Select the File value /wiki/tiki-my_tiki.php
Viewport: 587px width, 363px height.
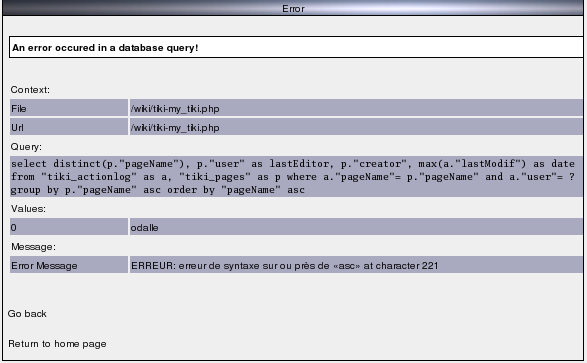pyautogui.click(x=175, y=109)
